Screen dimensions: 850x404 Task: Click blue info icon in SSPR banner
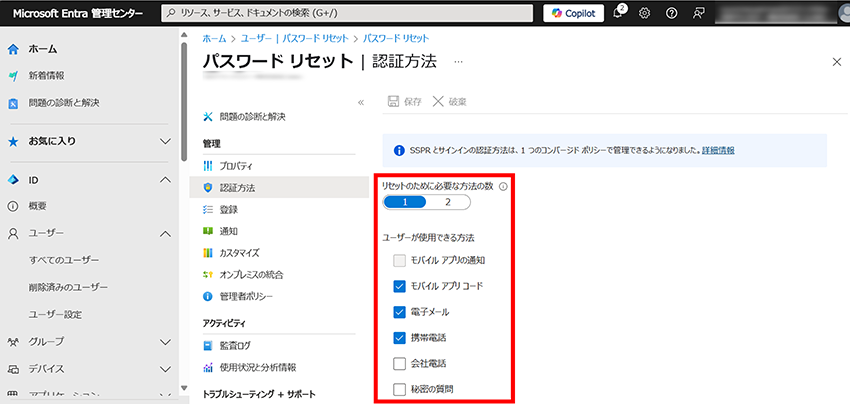pos(398,151)
